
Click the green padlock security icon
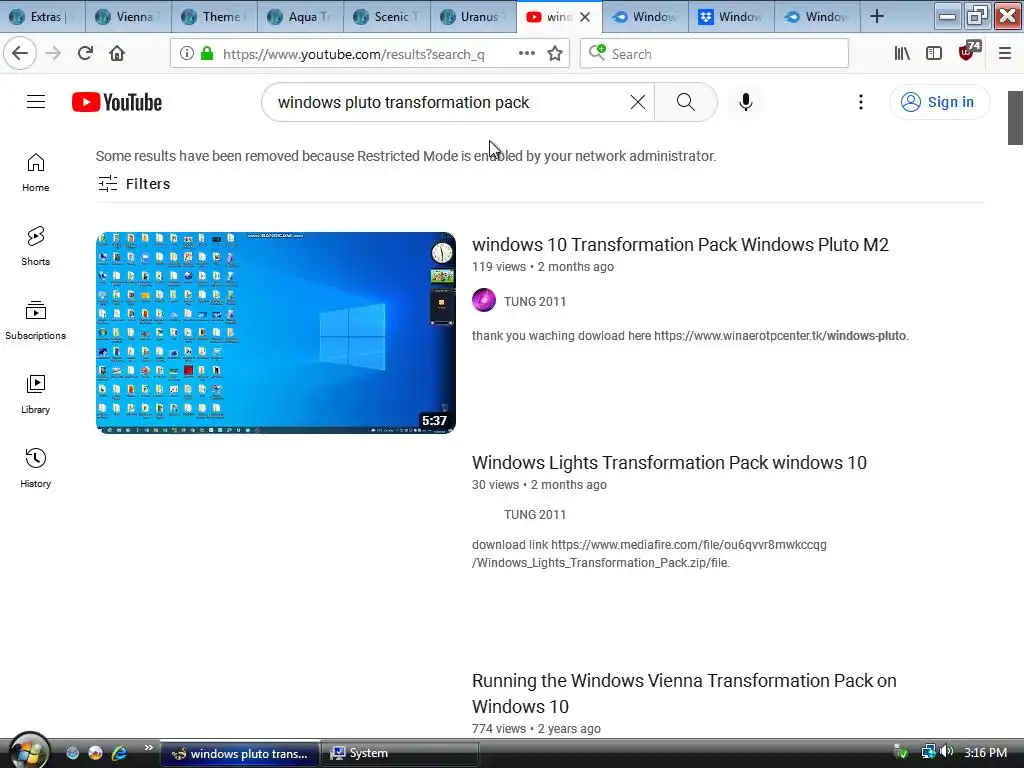pyautogui.click(x=207, y=54)
